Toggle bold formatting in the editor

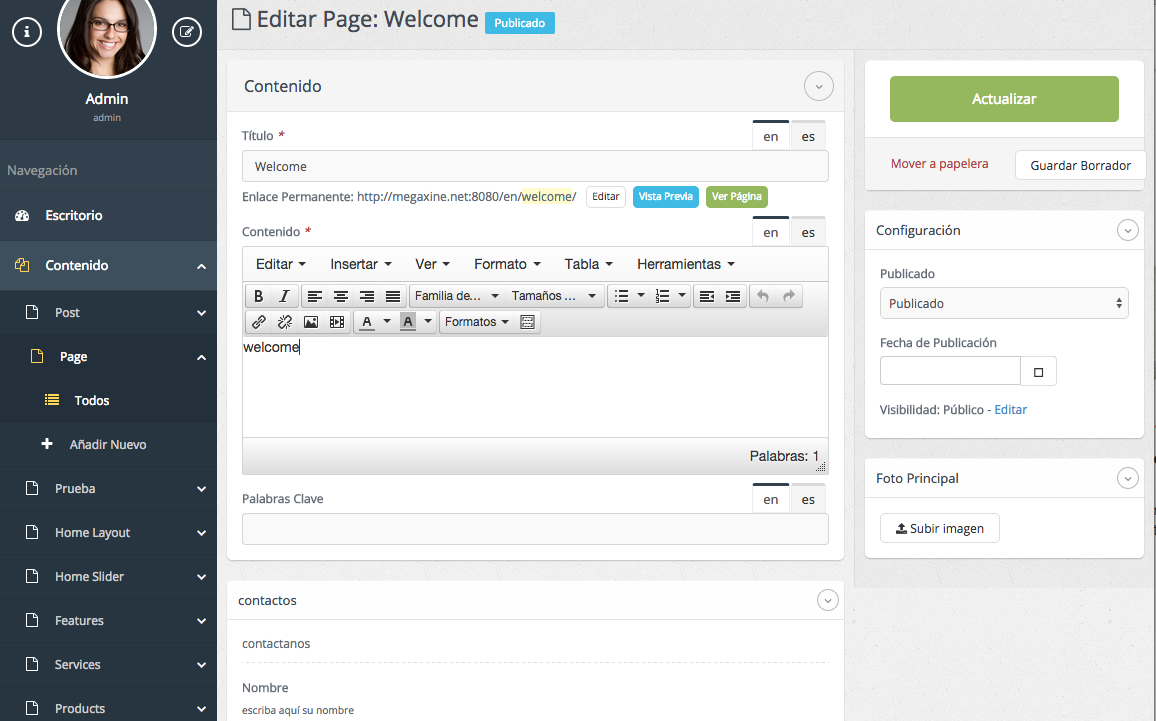[259, 296]
